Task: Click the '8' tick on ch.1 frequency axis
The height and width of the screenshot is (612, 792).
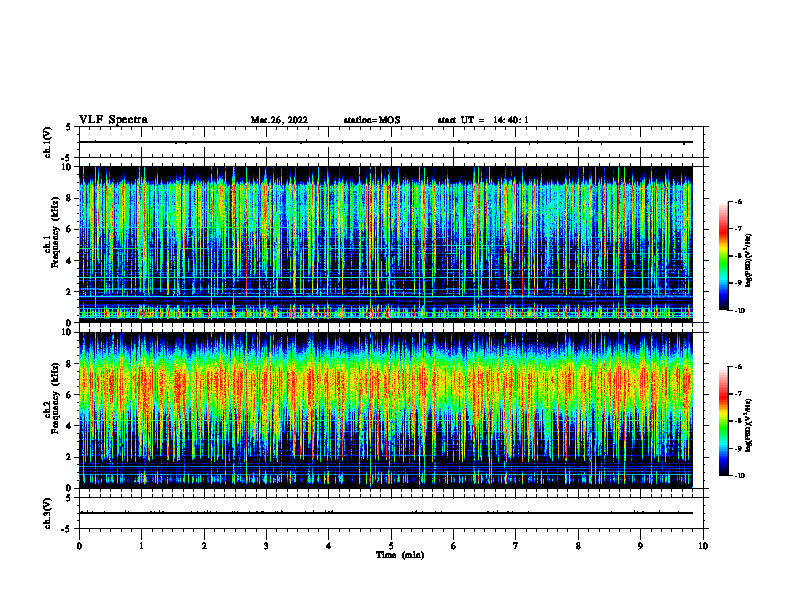Action: coord(71,198)
